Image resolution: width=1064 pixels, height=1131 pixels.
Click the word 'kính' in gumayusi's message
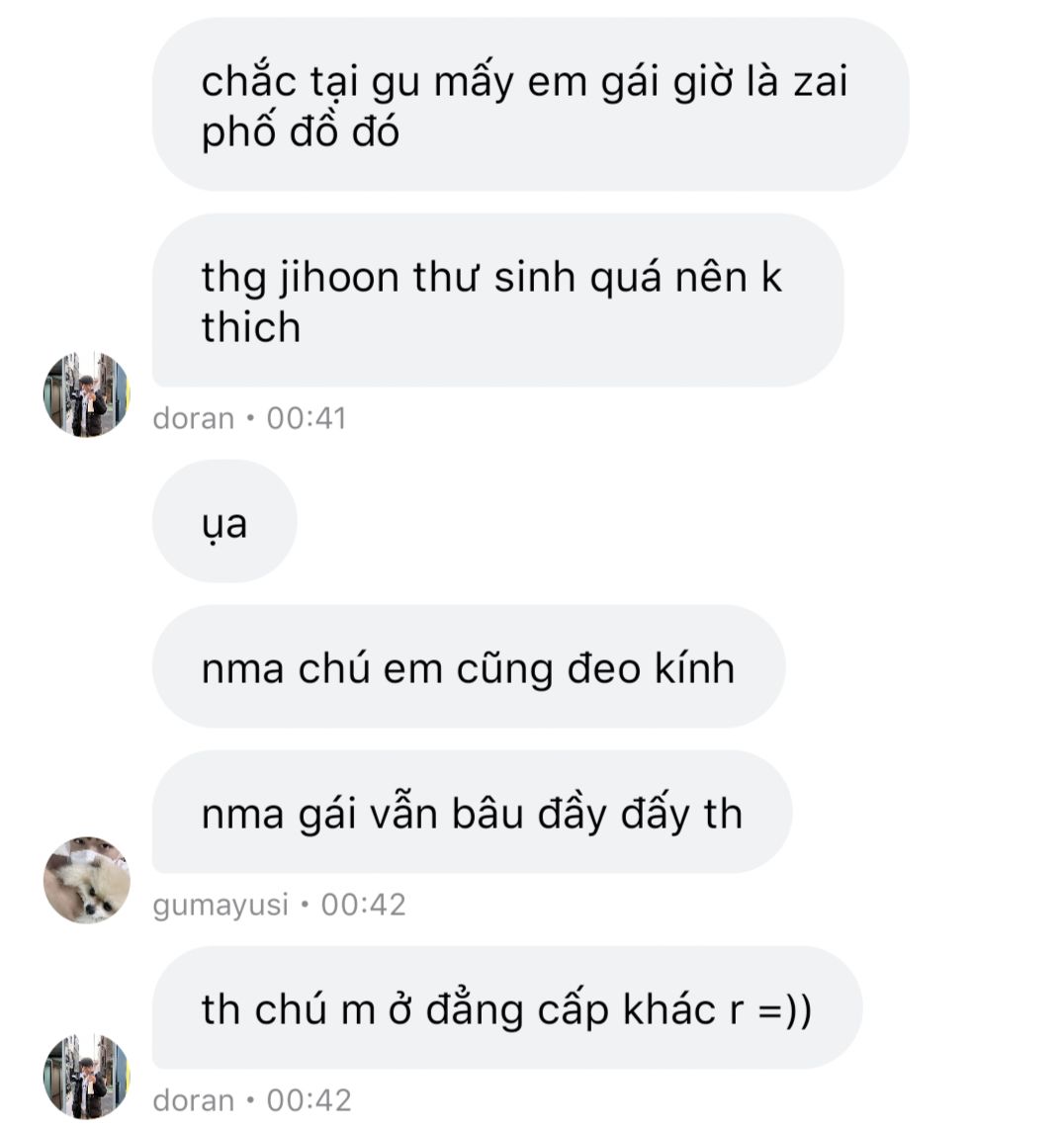coord(695,668)
